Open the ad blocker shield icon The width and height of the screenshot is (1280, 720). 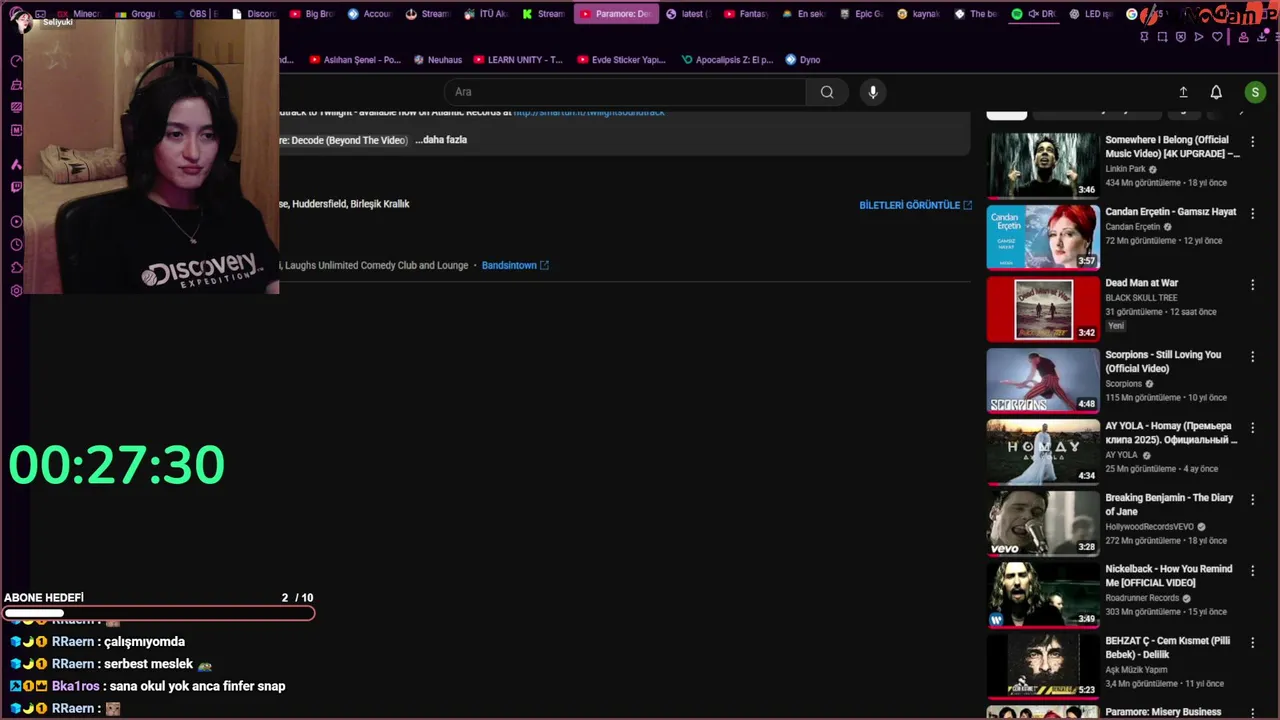[1180, 37]
